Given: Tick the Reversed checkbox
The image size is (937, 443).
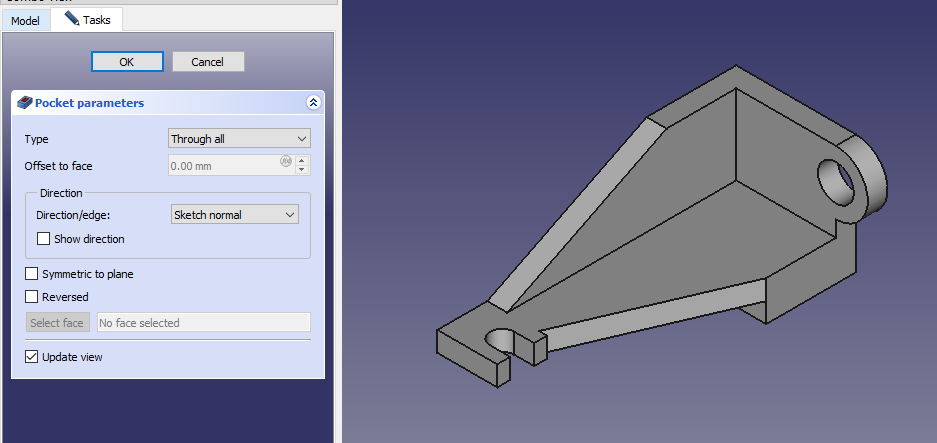Looking at the screenshot, I should [32, 297].
